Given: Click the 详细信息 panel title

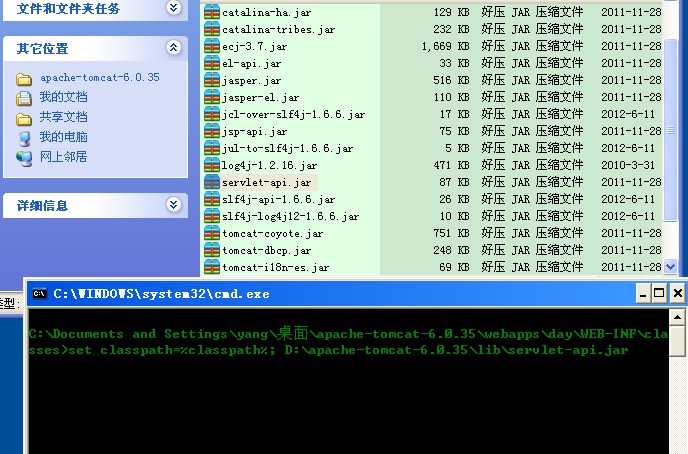Looking at the screenshot, I should point(42,205).
